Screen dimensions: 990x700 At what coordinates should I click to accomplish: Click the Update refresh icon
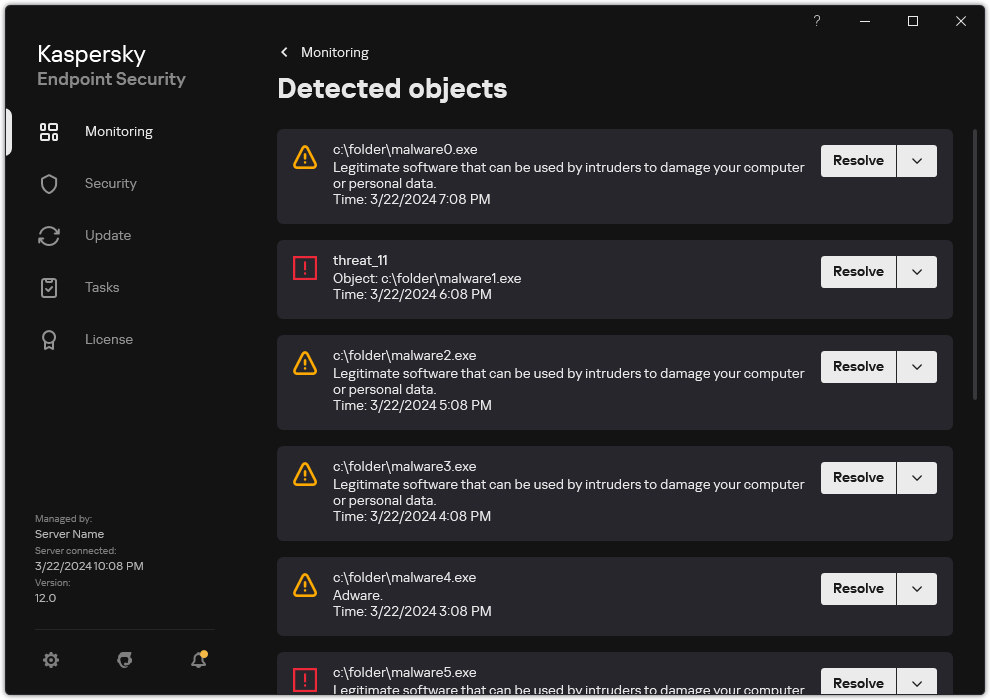49,235
